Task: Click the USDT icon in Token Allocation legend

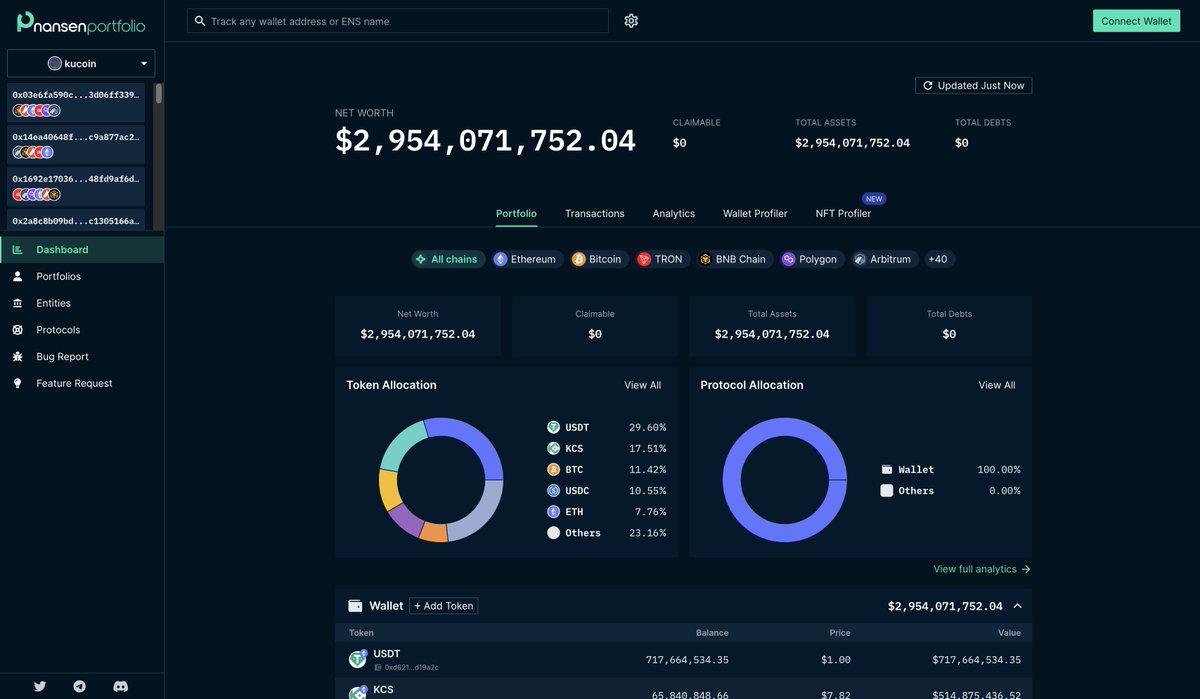Action: (x=553, y=427)
